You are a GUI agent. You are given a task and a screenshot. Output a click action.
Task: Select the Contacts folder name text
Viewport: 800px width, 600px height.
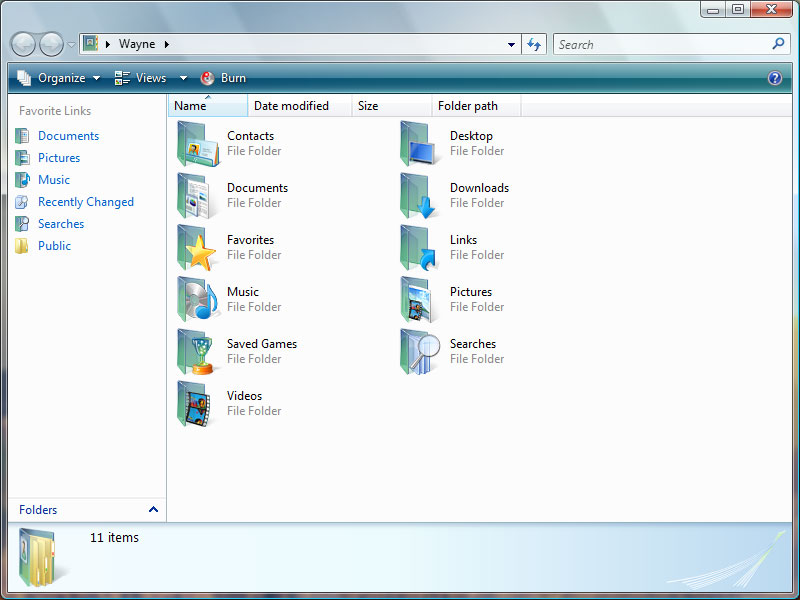[251, 136]
